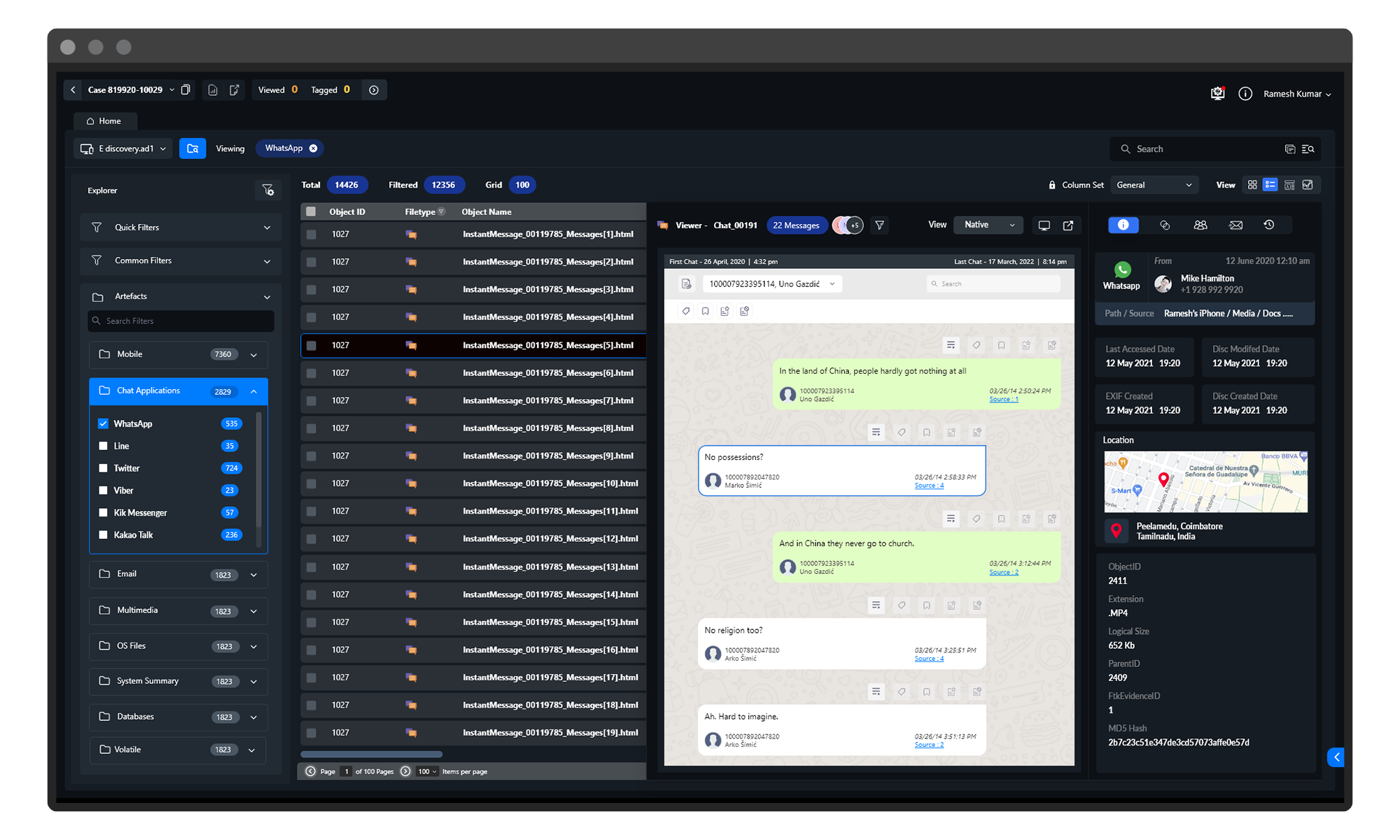Switch to grid tile view icon
1400x840 pixels.
tap(1252, 185)
